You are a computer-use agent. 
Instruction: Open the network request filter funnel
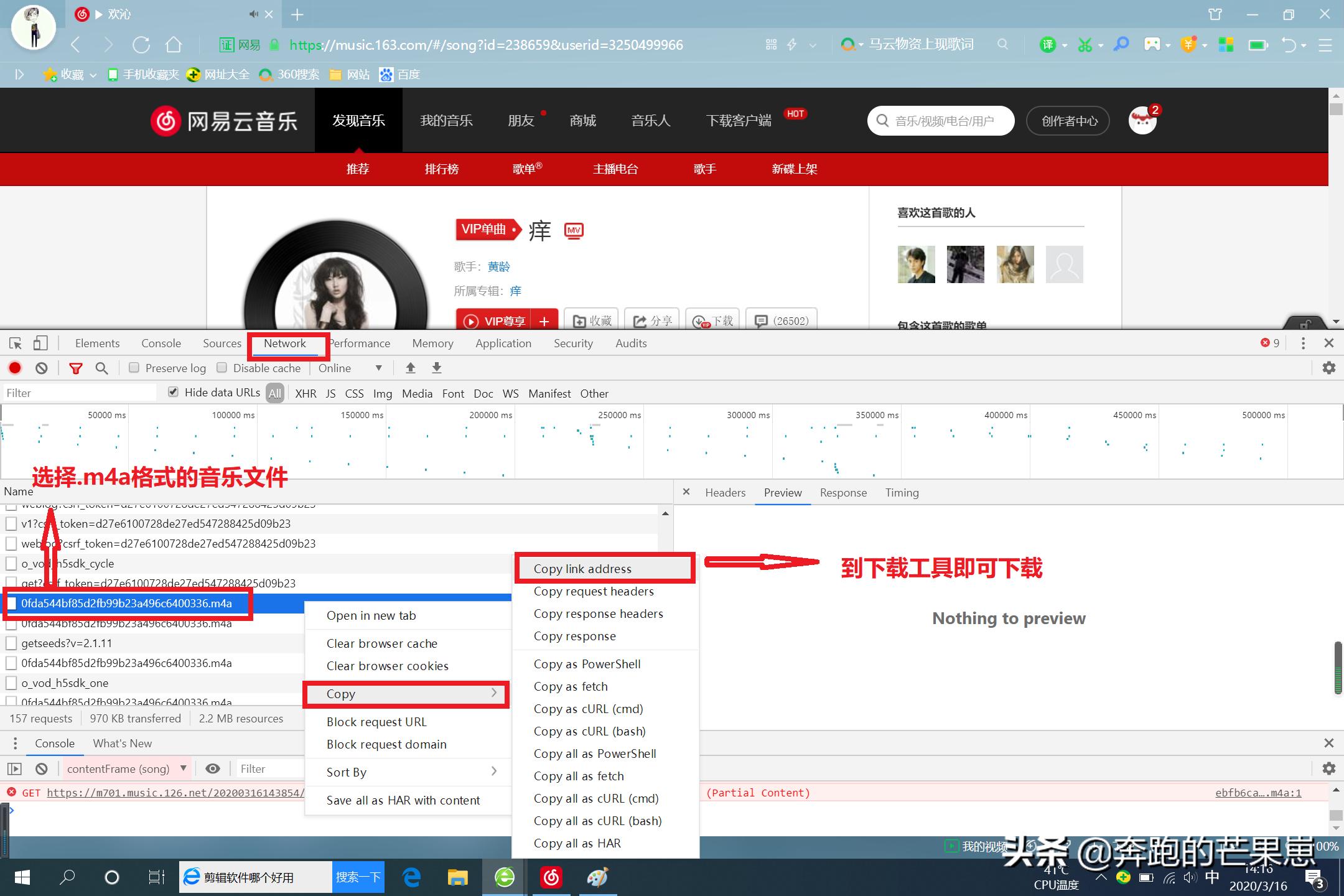76,368
